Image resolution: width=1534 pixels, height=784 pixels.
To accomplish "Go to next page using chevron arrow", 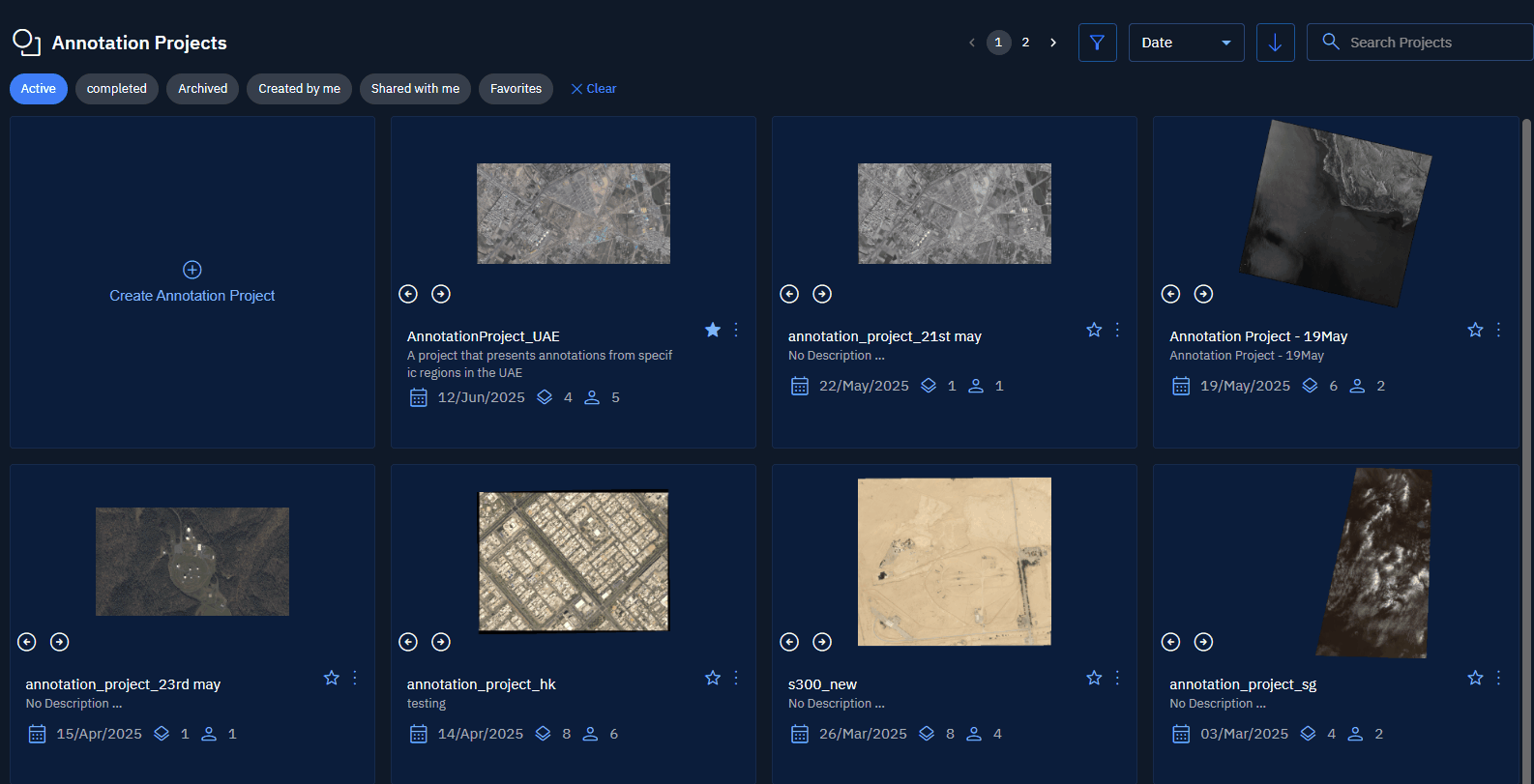I will 1053,43.
